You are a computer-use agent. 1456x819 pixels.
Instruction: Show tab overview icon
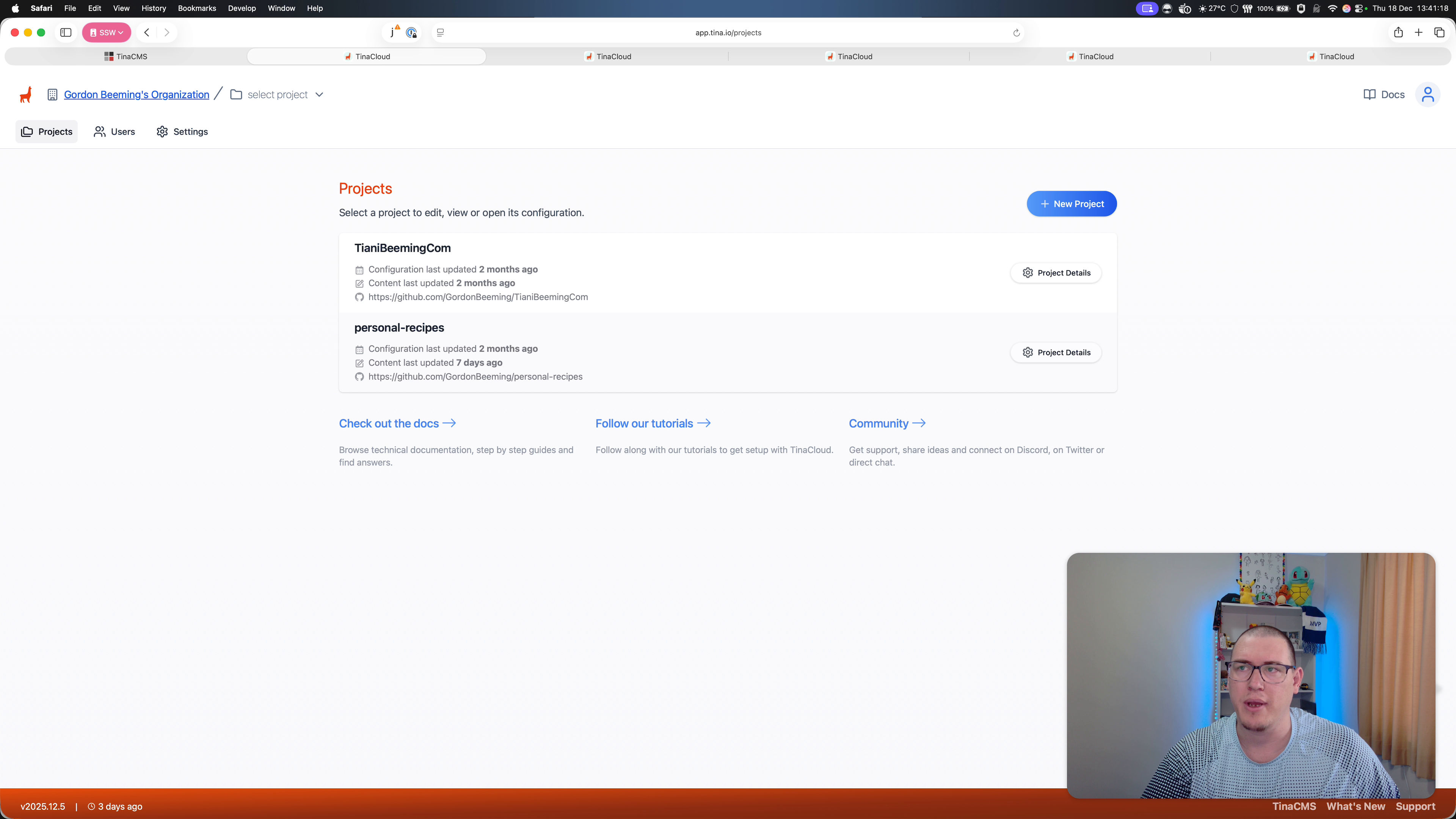[x=1440, y=33]
